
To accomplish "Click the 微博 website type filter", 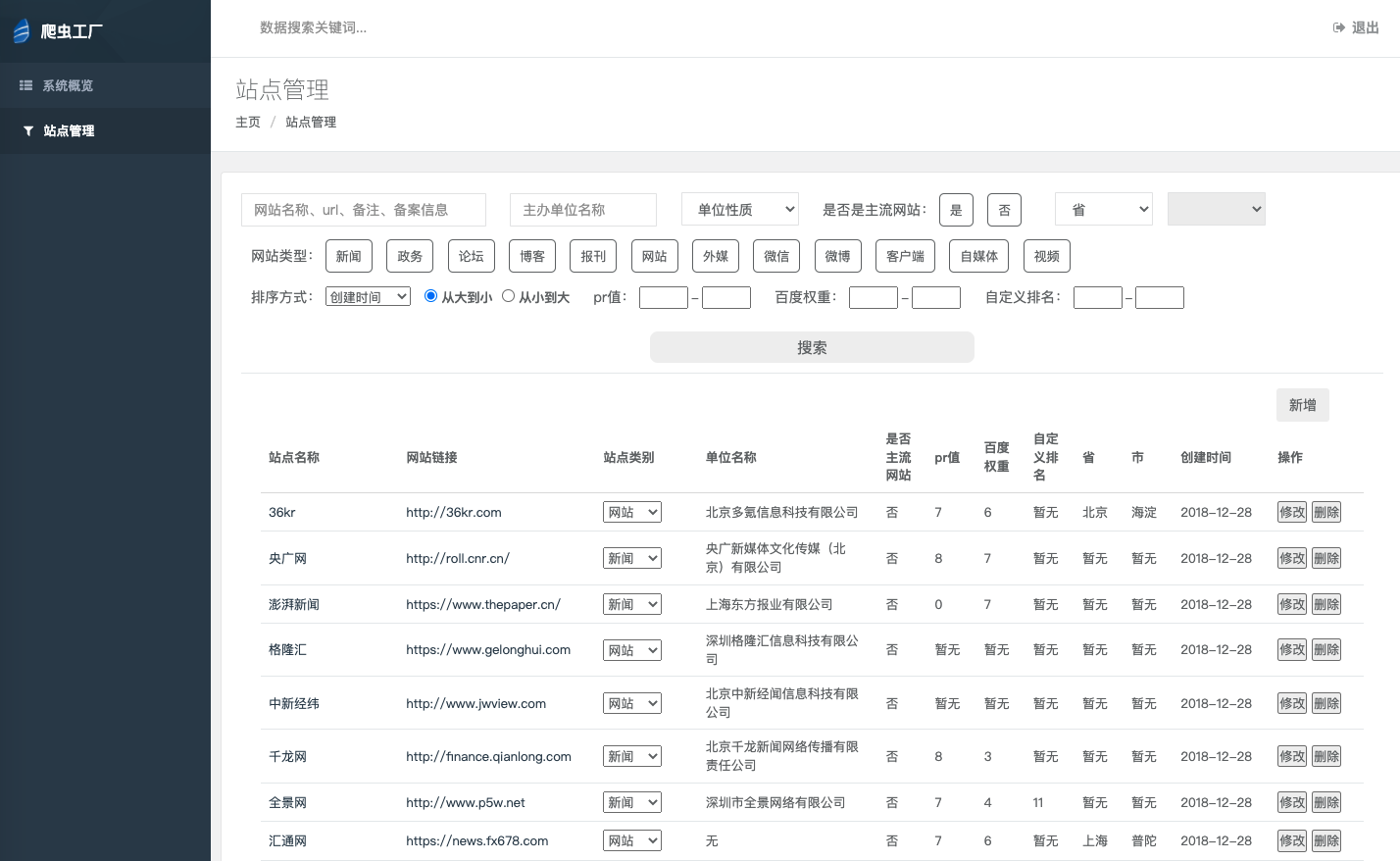I will pyautogui.click(x=837, y=256).
